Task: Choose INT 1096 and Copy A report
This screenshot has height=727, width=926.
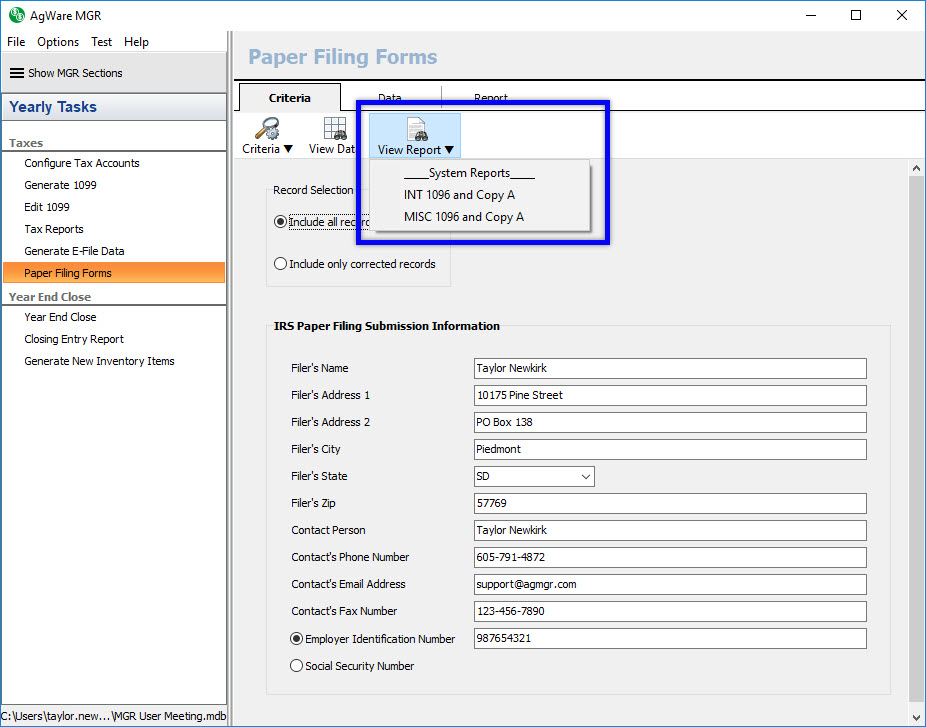Action: click(459, 195)
